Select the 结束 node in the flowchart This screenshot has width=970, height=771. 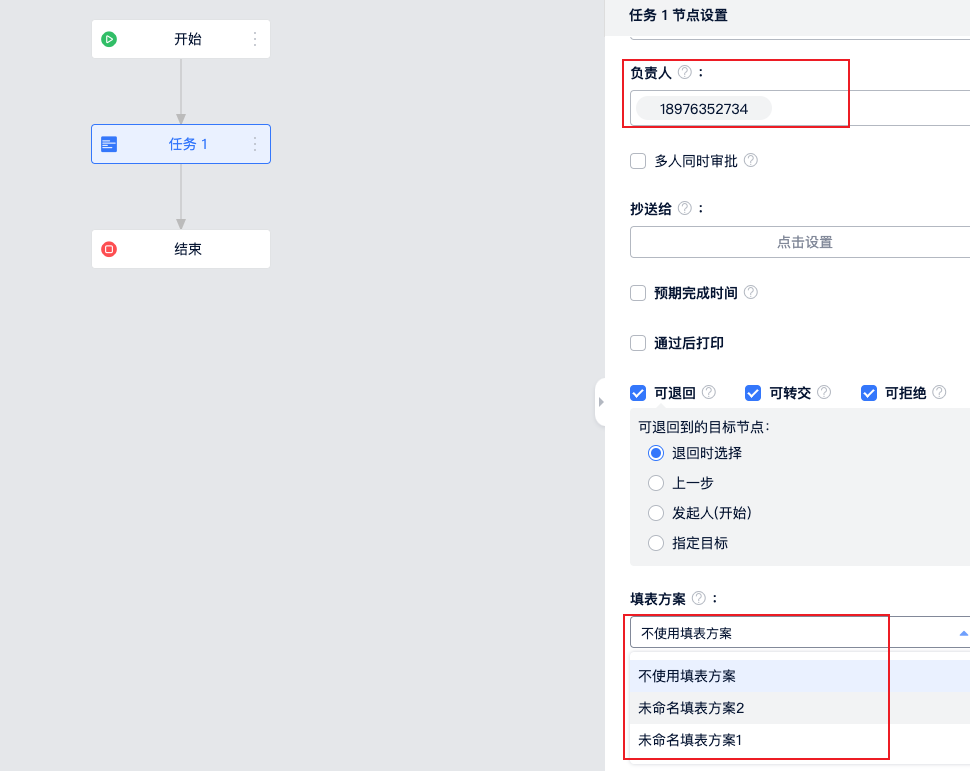pos(187,249)
